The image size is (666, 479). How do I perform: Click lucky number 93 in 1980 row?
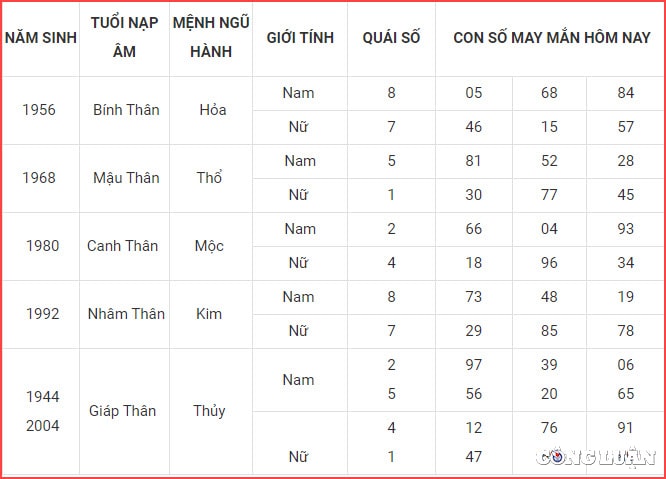click(x=626, y=229)
